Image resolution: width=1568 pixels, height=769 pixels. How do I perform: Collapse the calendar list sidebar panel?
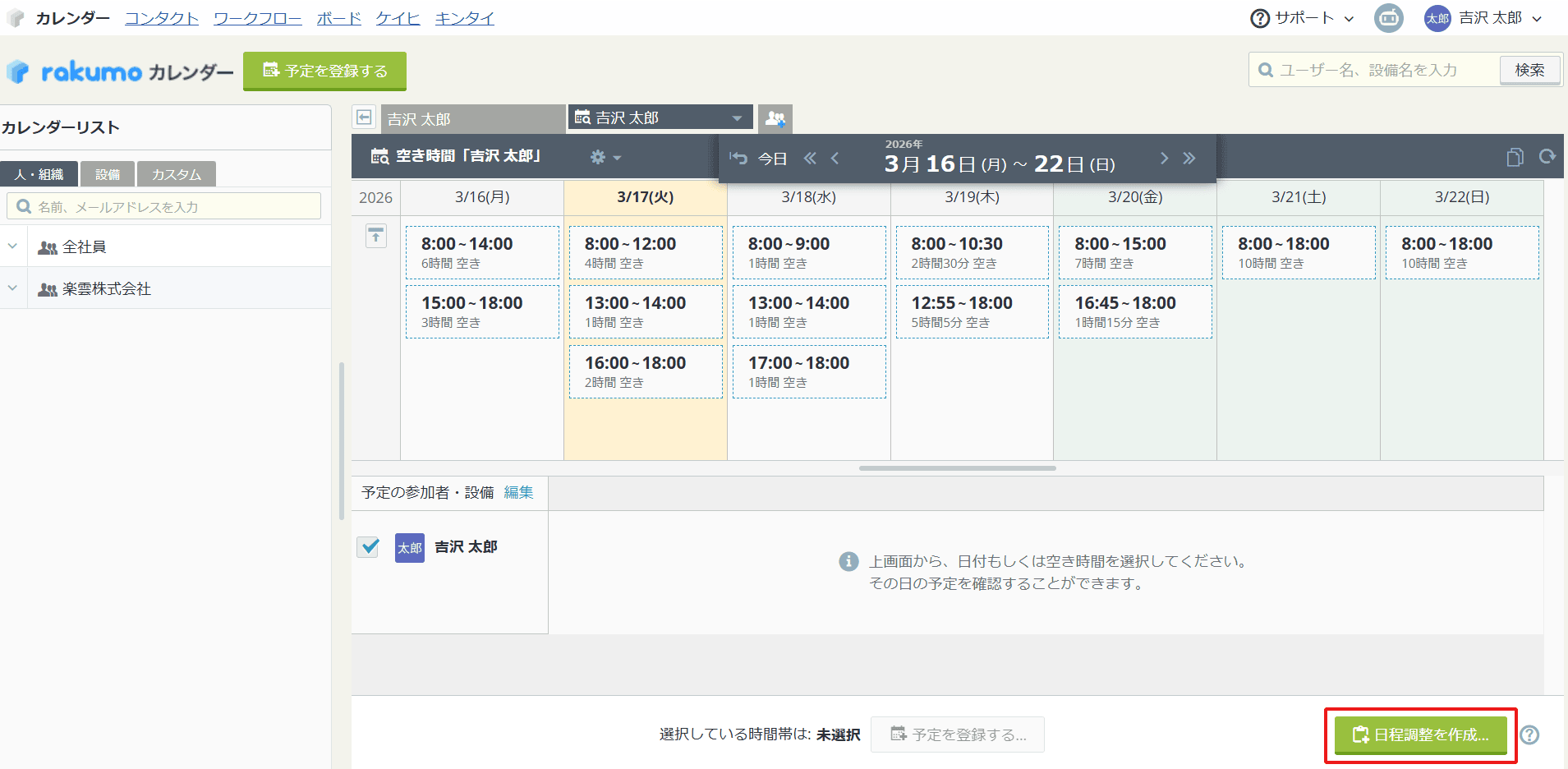point(364,117)
